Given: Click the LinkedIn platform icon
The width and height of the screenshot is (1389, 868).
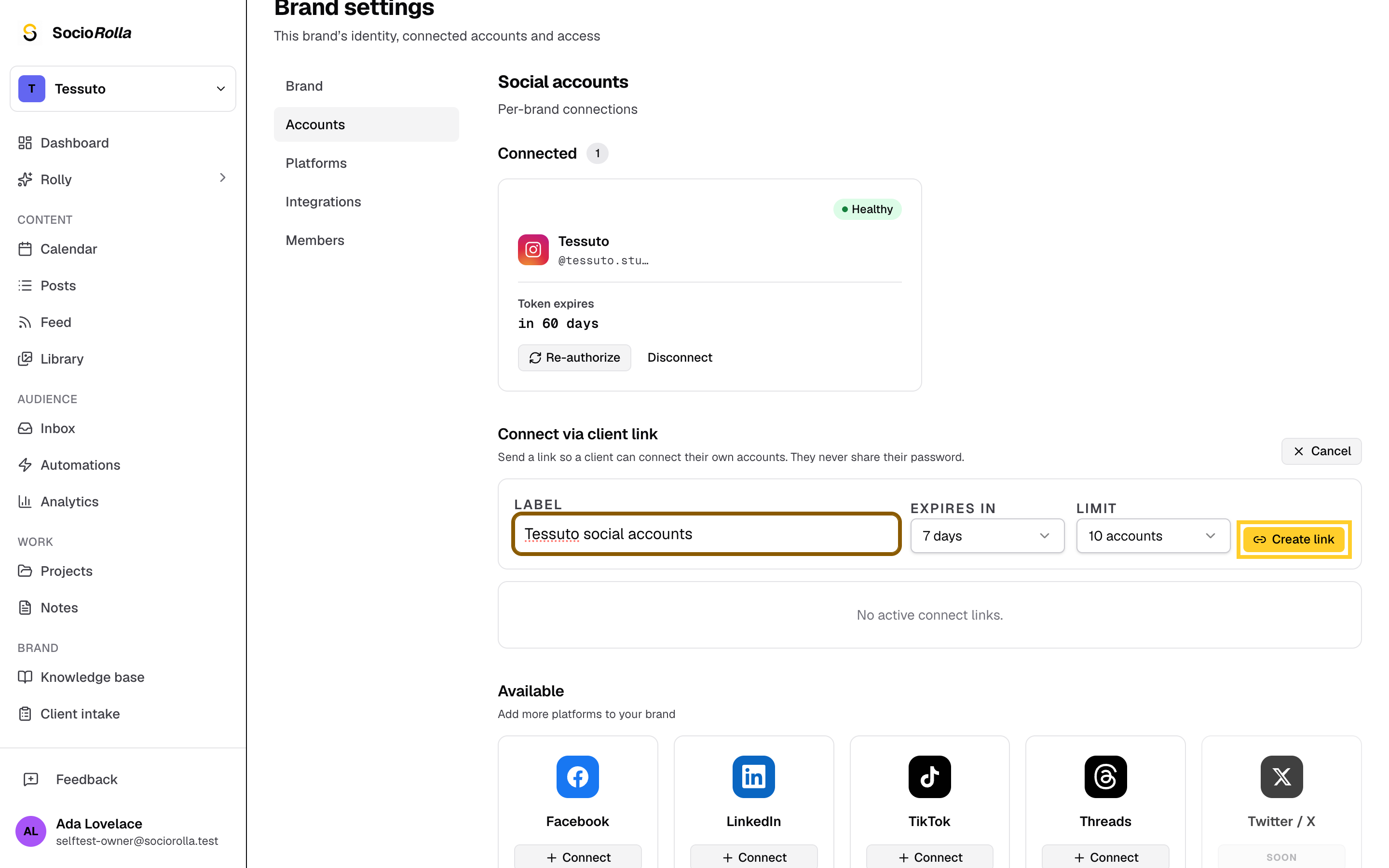Looking at the screenshot, I should coord(754,777).
